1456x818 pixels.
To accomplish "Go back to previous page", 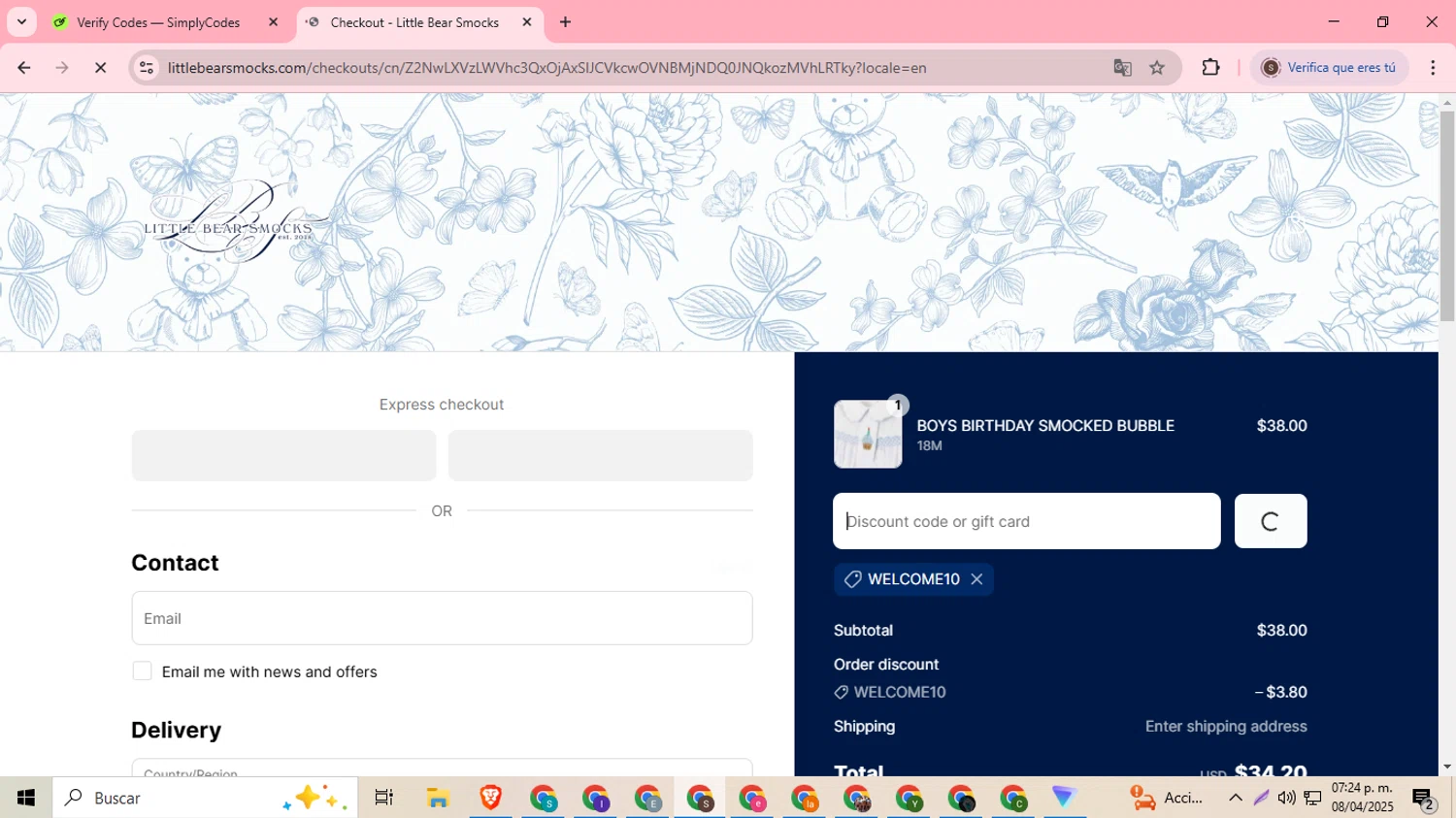I will point(24,68).
